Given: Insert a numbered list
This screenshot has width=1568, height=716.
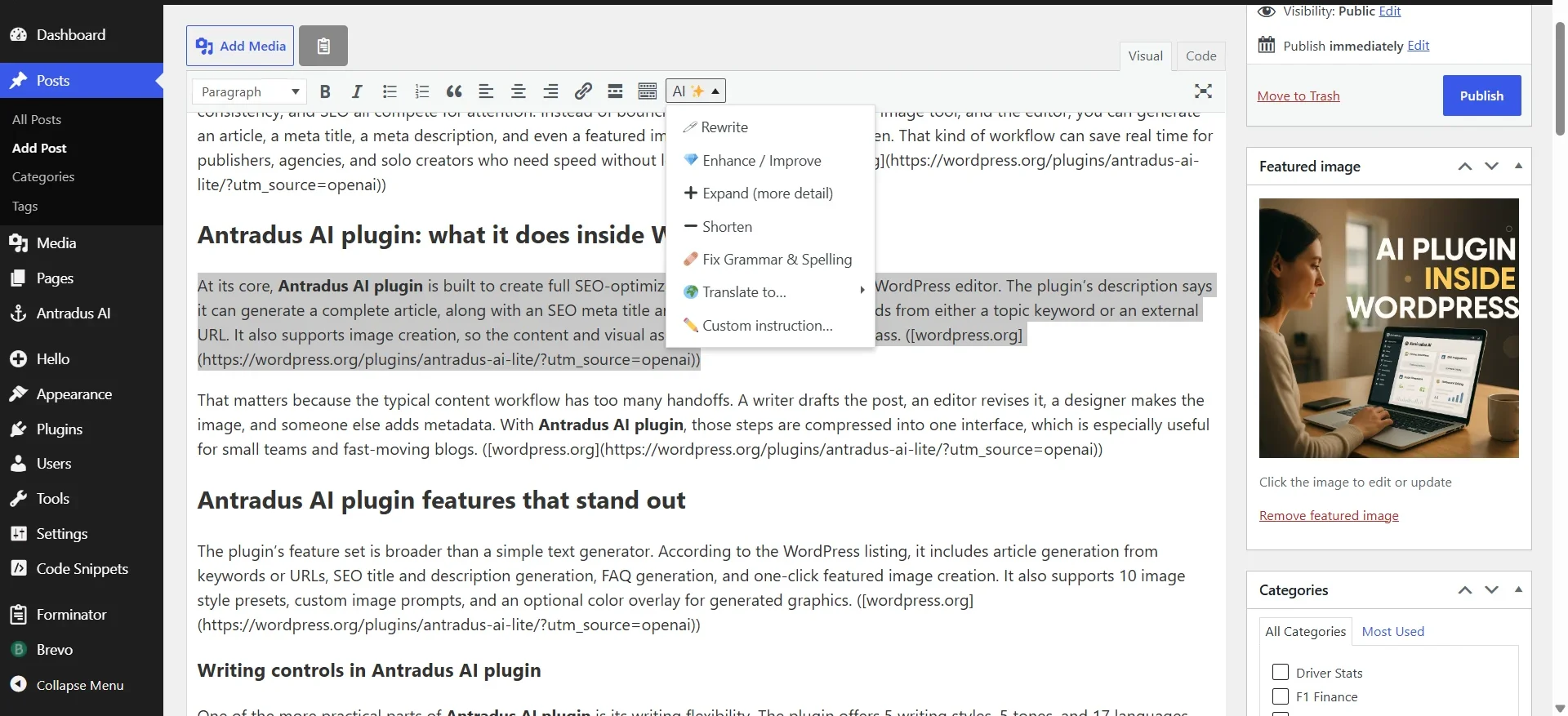Looking at the screenshot, I should pos(421,91).
